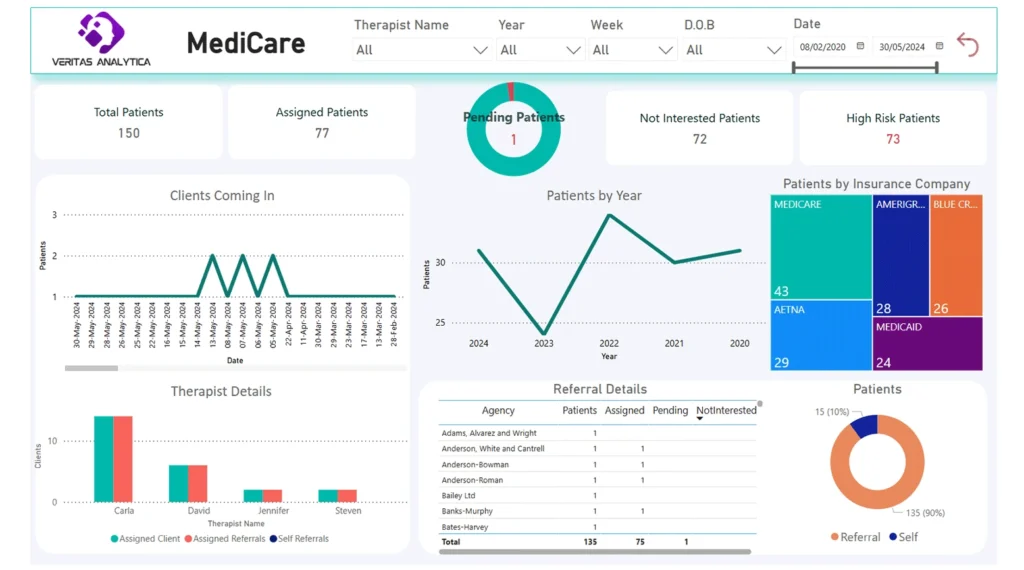The width and height of the screenshot is (1024, 570).
Task: Open the start date calendar picker icon
Action: pos(860,46)
